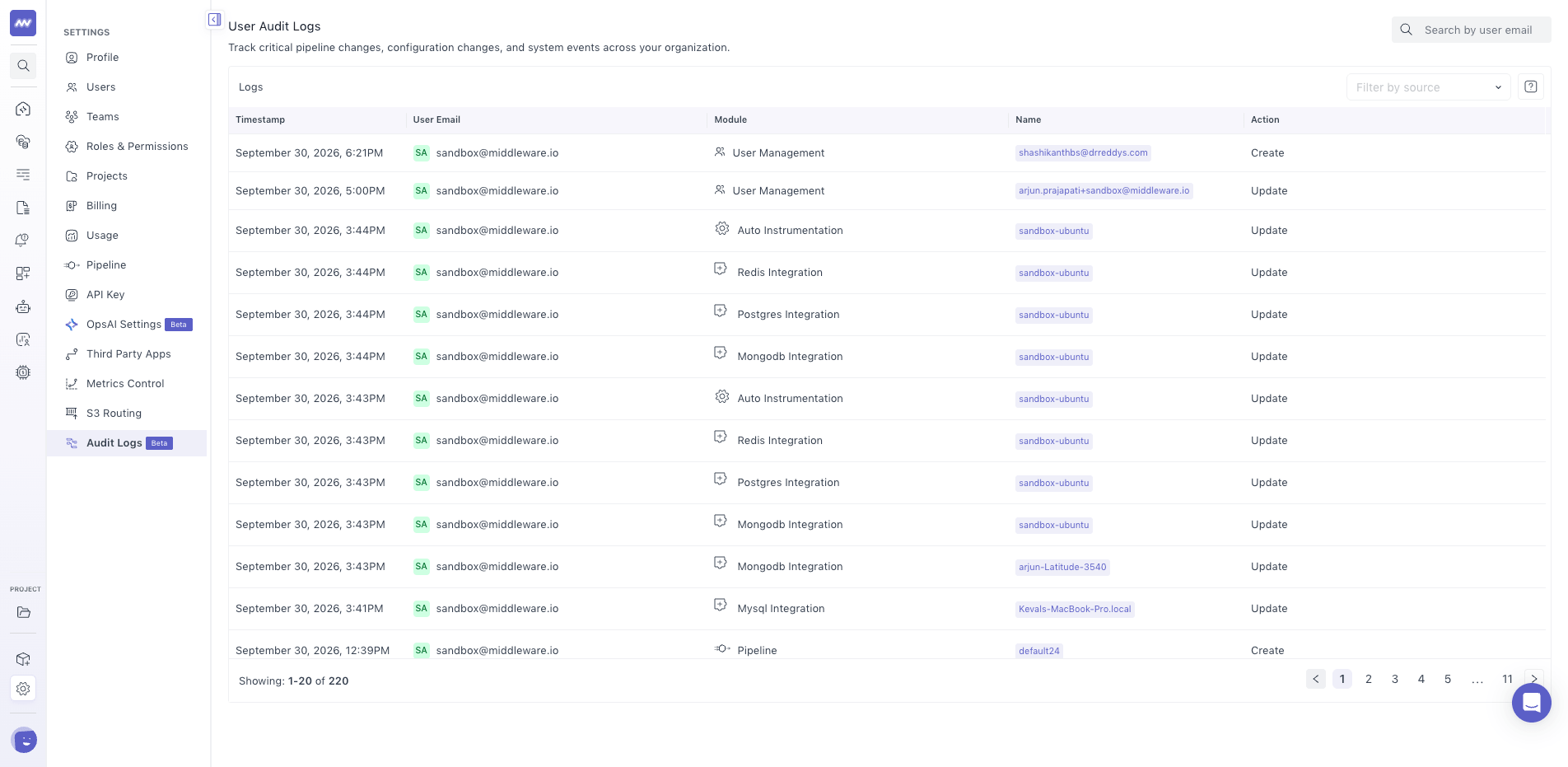This screenshot has height=767, width=1568.
Task: Jump to last page 11
Action: tap(1507, 679)
